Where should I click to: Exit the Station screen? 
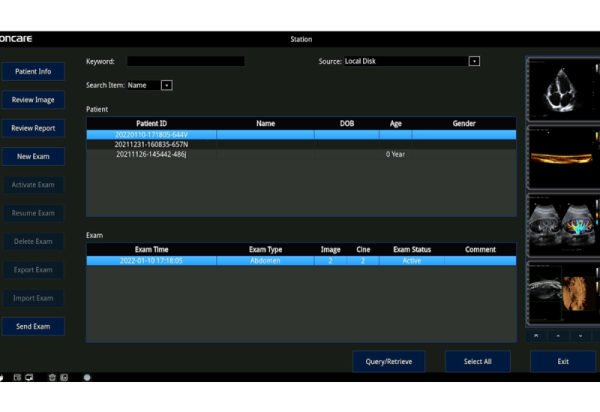(x=562, y=361)
